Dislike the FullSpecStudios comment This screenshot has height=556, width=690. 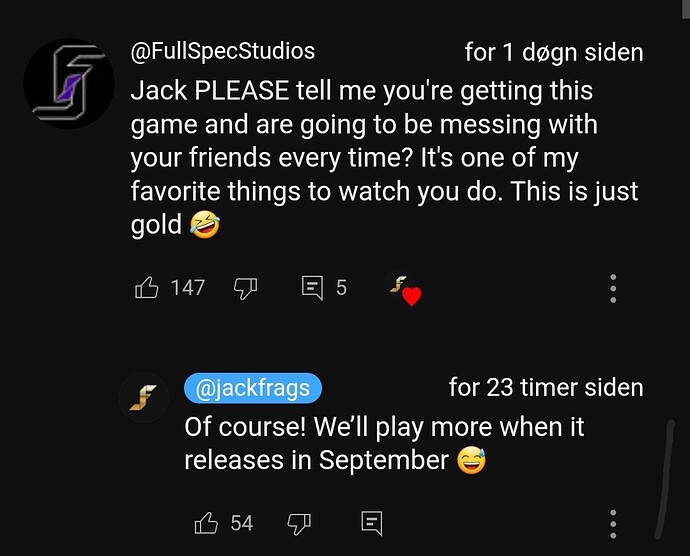click(x=245, y=289)
